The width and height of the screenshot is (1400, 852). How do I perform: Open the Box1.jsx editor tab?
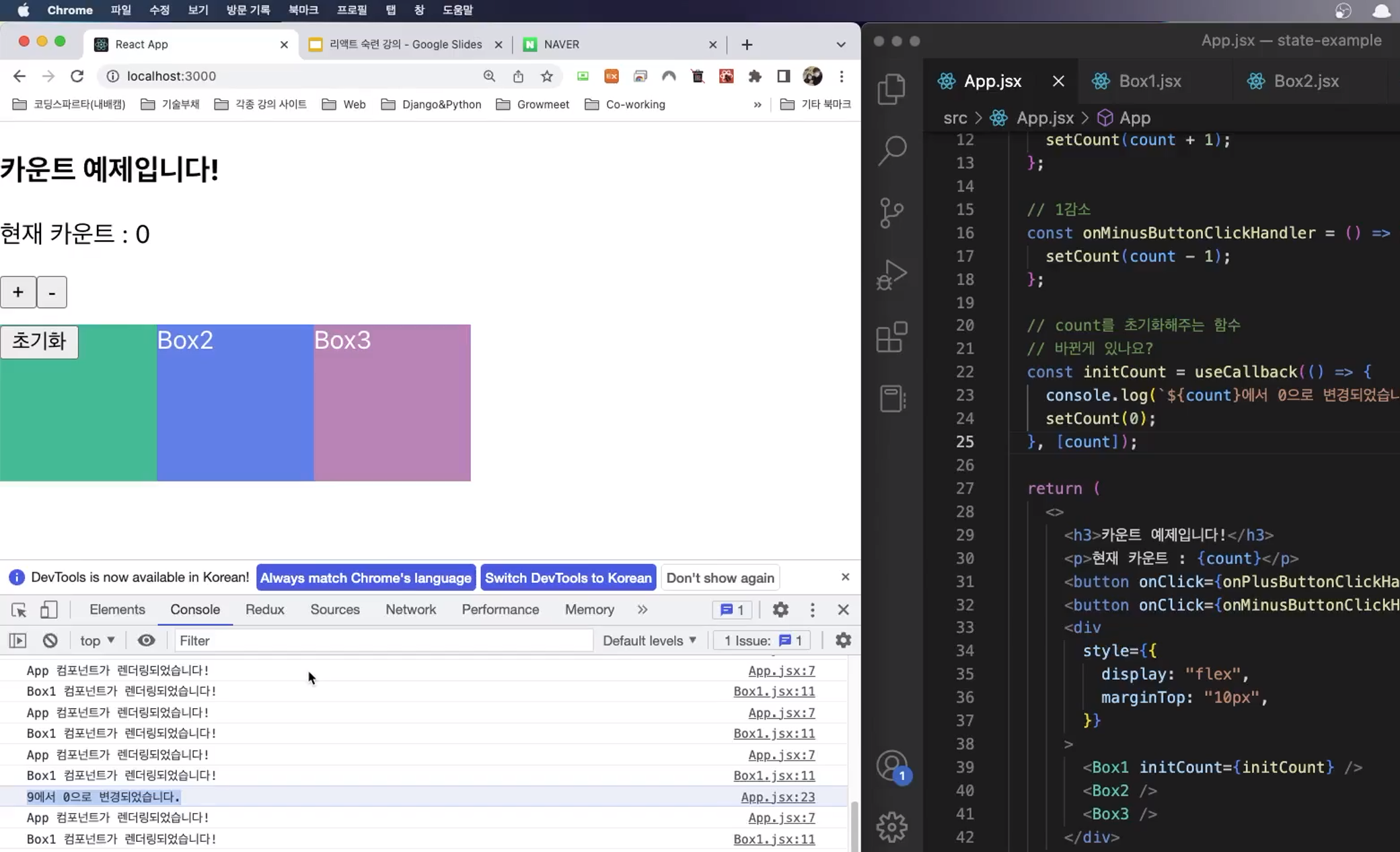coord(1149,81)
